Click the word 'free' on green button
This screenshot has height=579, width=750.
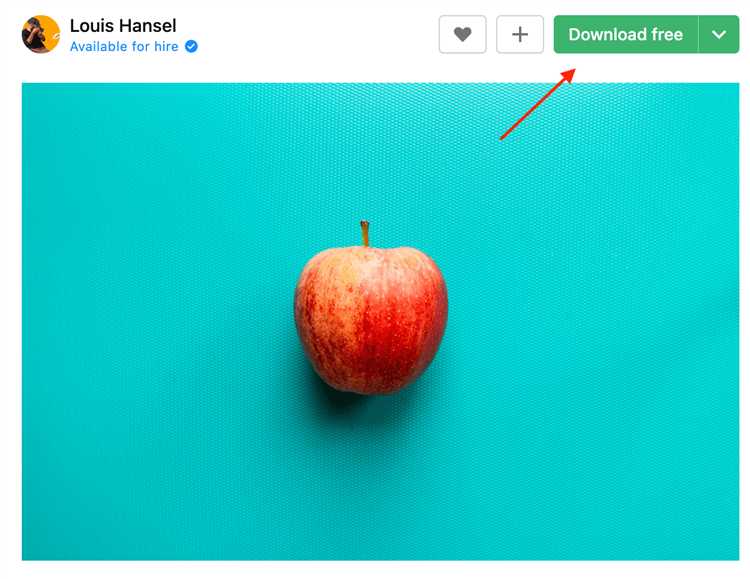pyautogui.click(x=667, y=34)
